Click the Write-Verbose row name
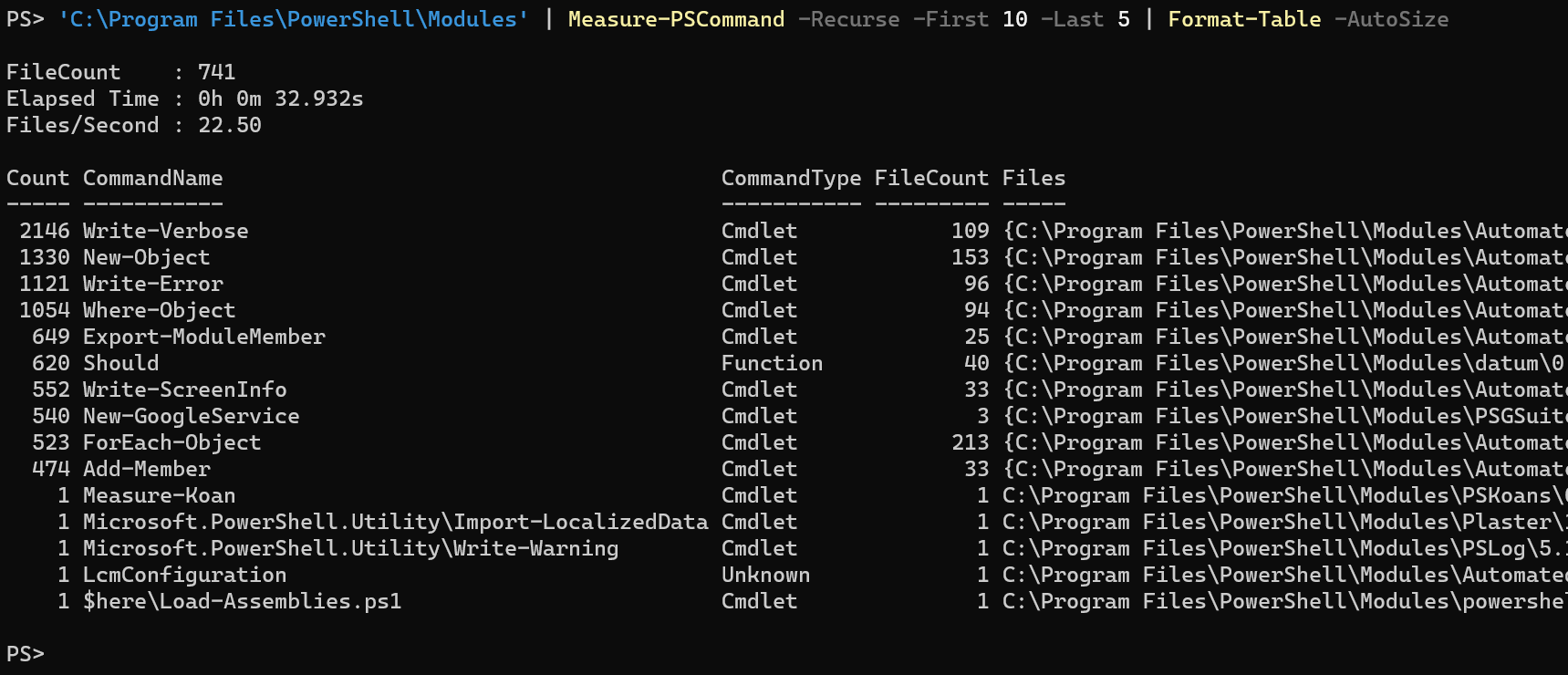The height and width of the screenshot is (675, 1568). click(165, 231)
